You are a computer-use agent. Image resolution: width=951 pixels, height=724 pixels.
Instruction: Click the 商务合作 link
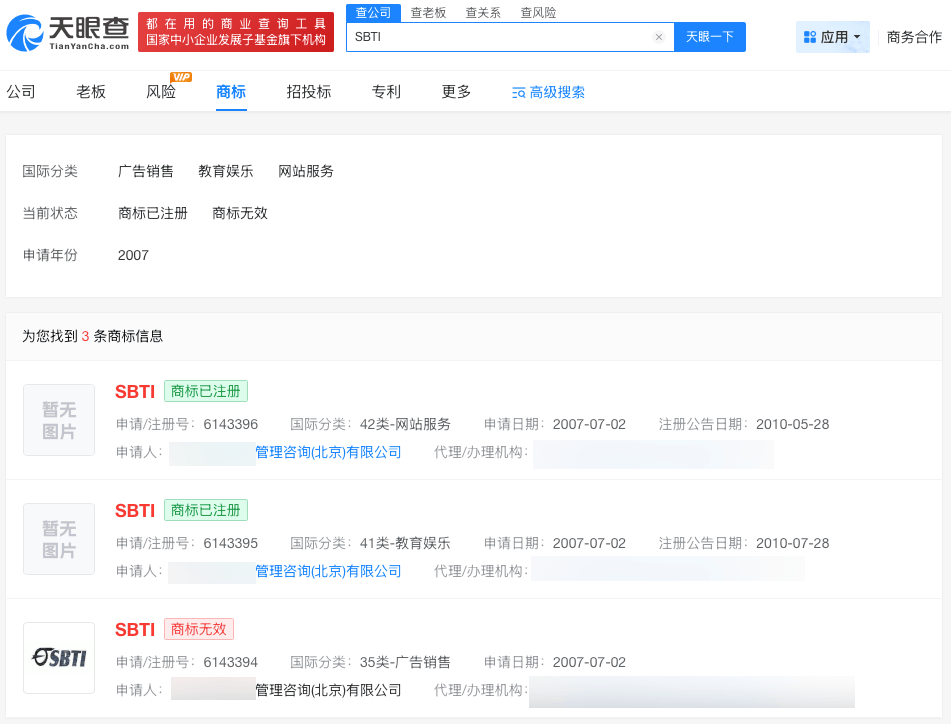(x=914, y=37)
